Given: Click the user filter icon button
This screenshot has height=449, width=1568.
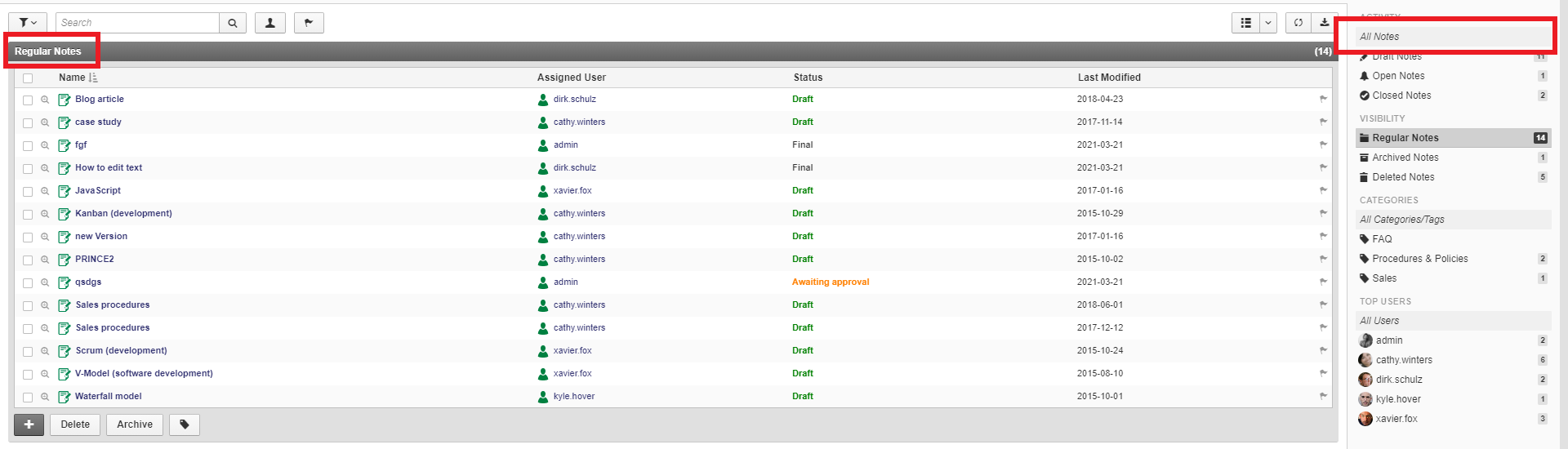Looking at the screenshot, I should (x=270, y=23).
